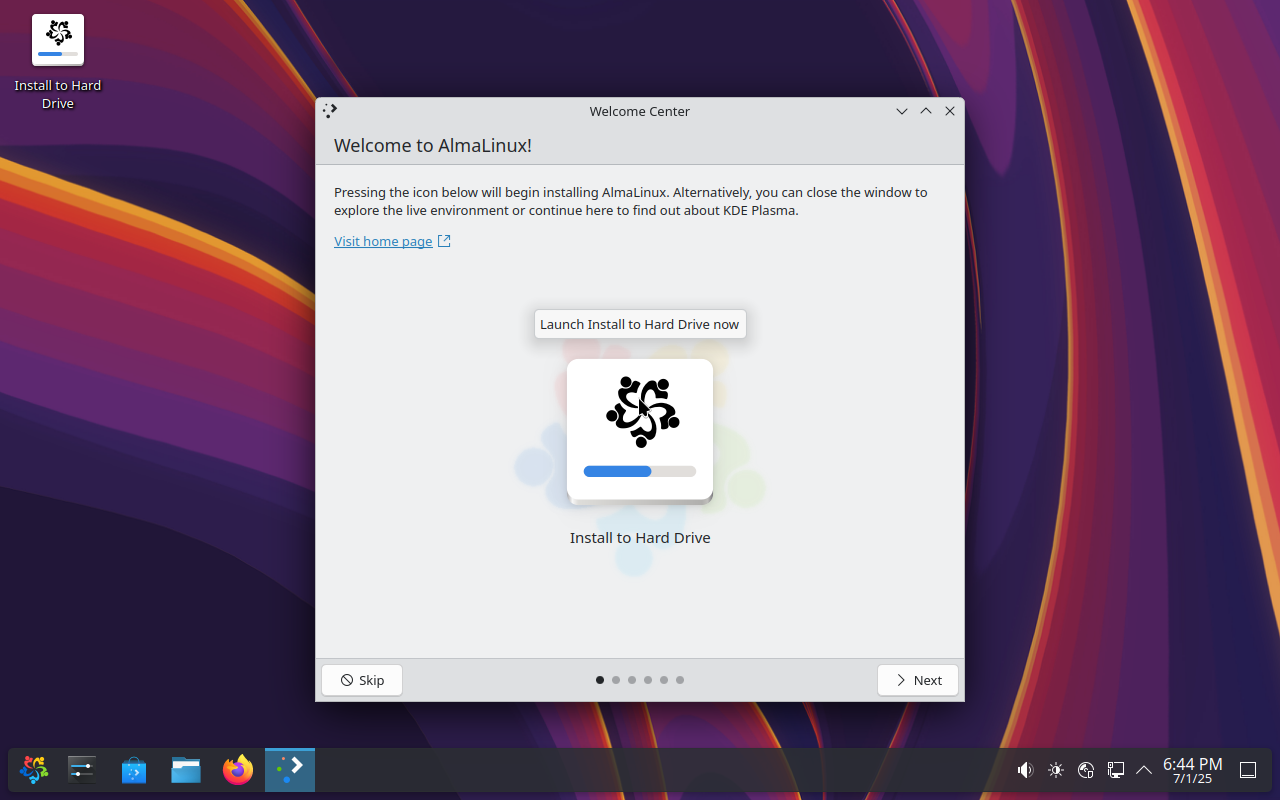Launch the Discover software store
This screenshot has height=800, width=1280.
pos(134,770)
